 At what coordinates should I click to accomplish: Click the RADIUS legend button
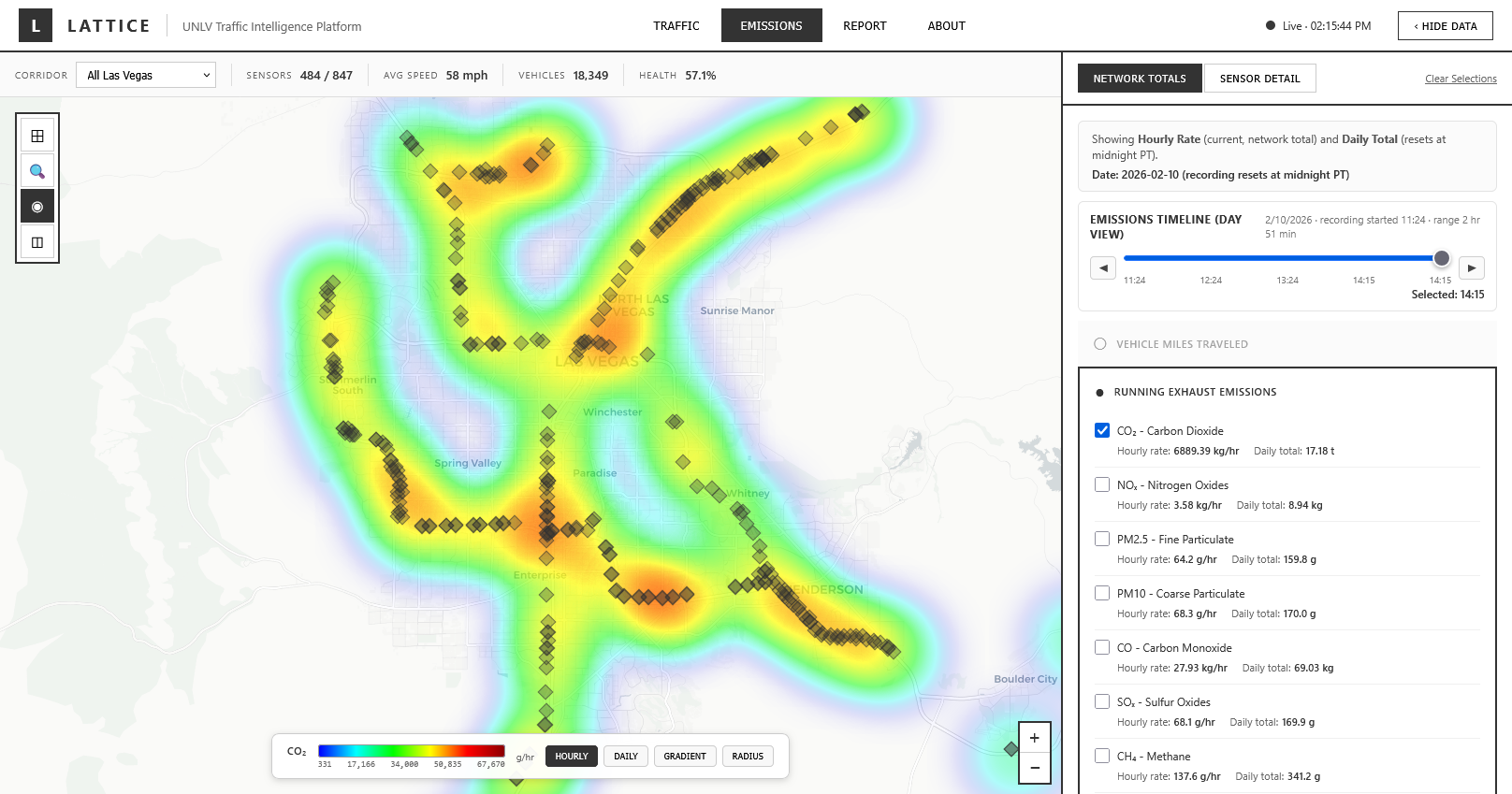748,756
